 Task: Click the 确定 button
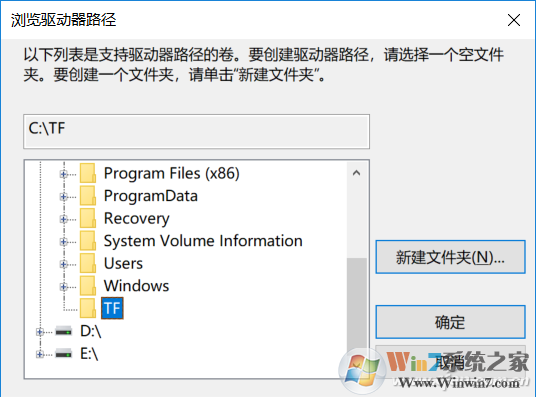(x=450, y=322)
